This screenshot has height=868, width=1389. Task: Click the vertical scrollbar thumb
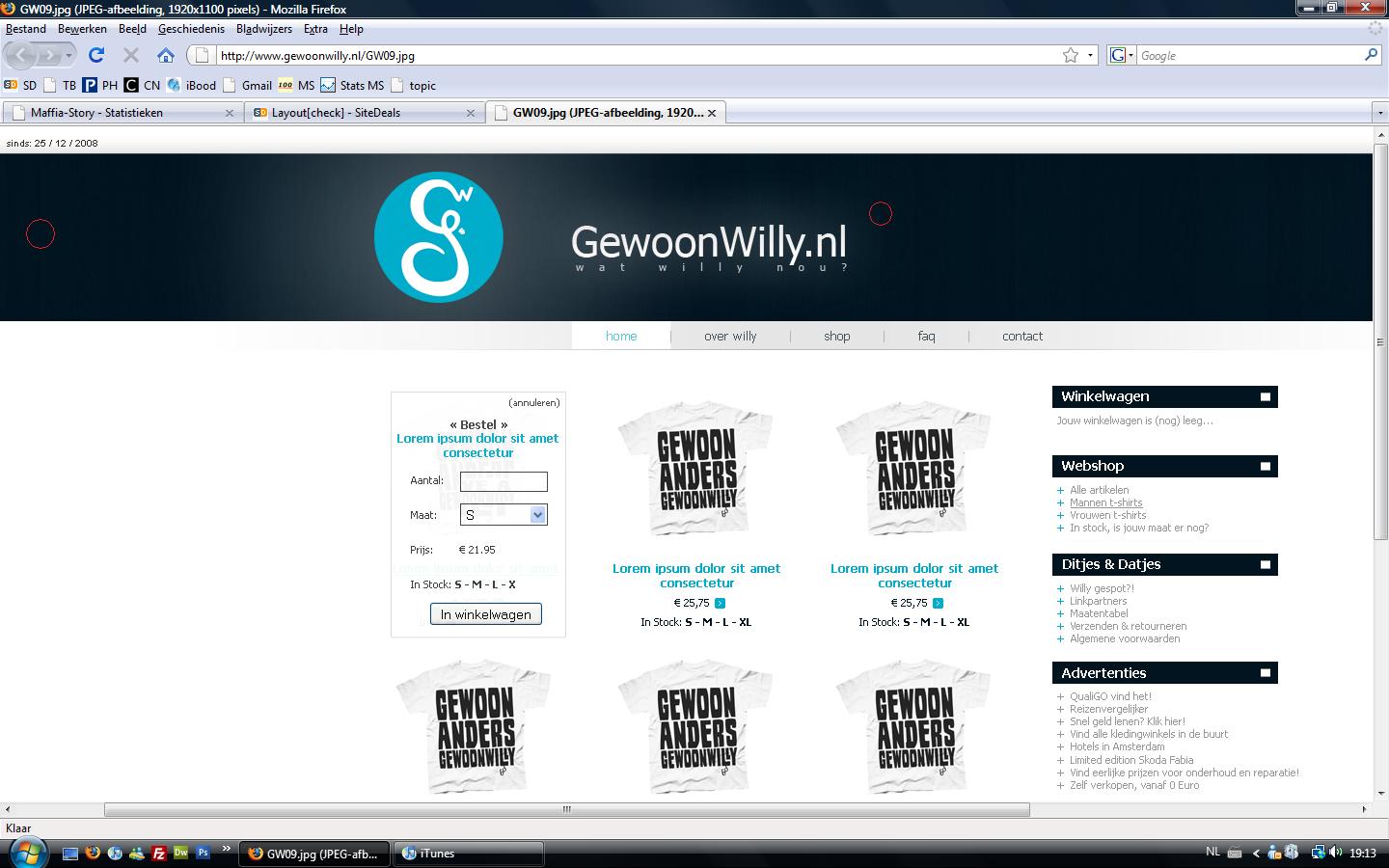(x=1380, y=342)
